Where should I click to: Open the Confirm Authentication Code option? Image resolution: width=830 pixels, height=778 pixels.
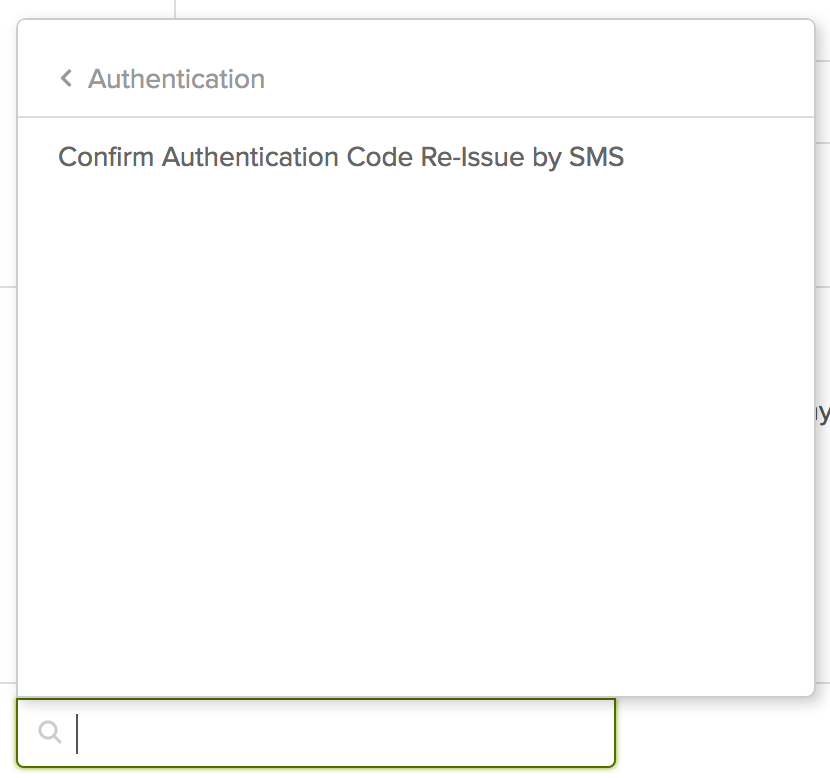pos(341,157)
